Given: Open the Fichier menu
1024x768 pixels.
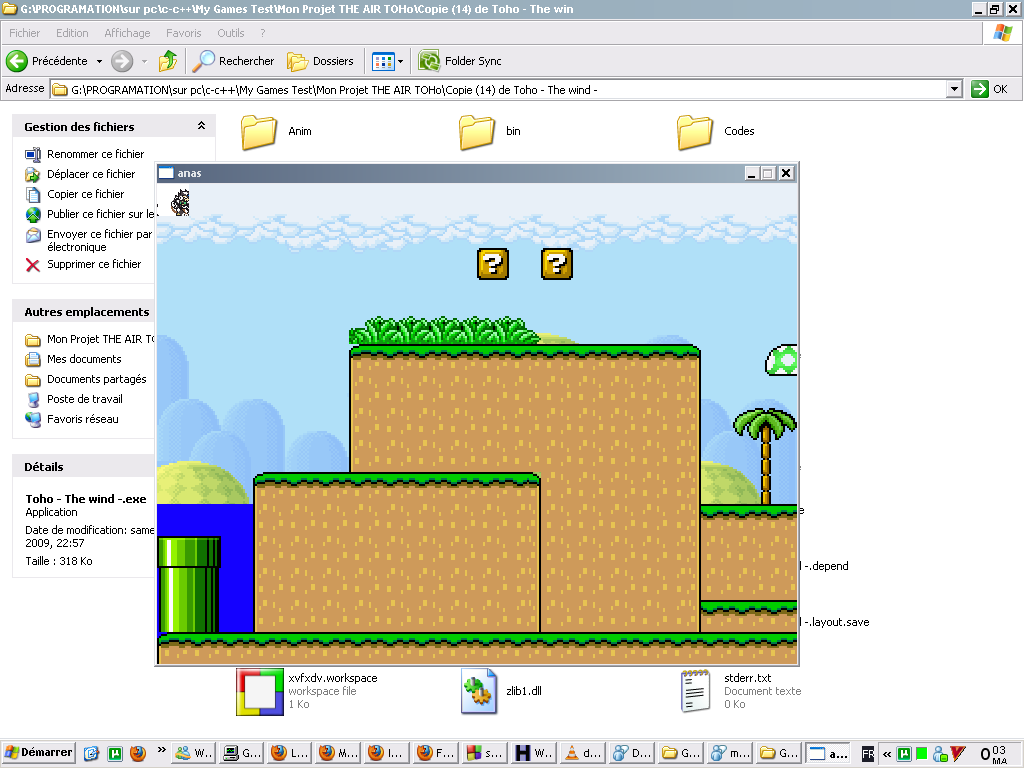Looking at the screenshot, I should pos(24,33).
